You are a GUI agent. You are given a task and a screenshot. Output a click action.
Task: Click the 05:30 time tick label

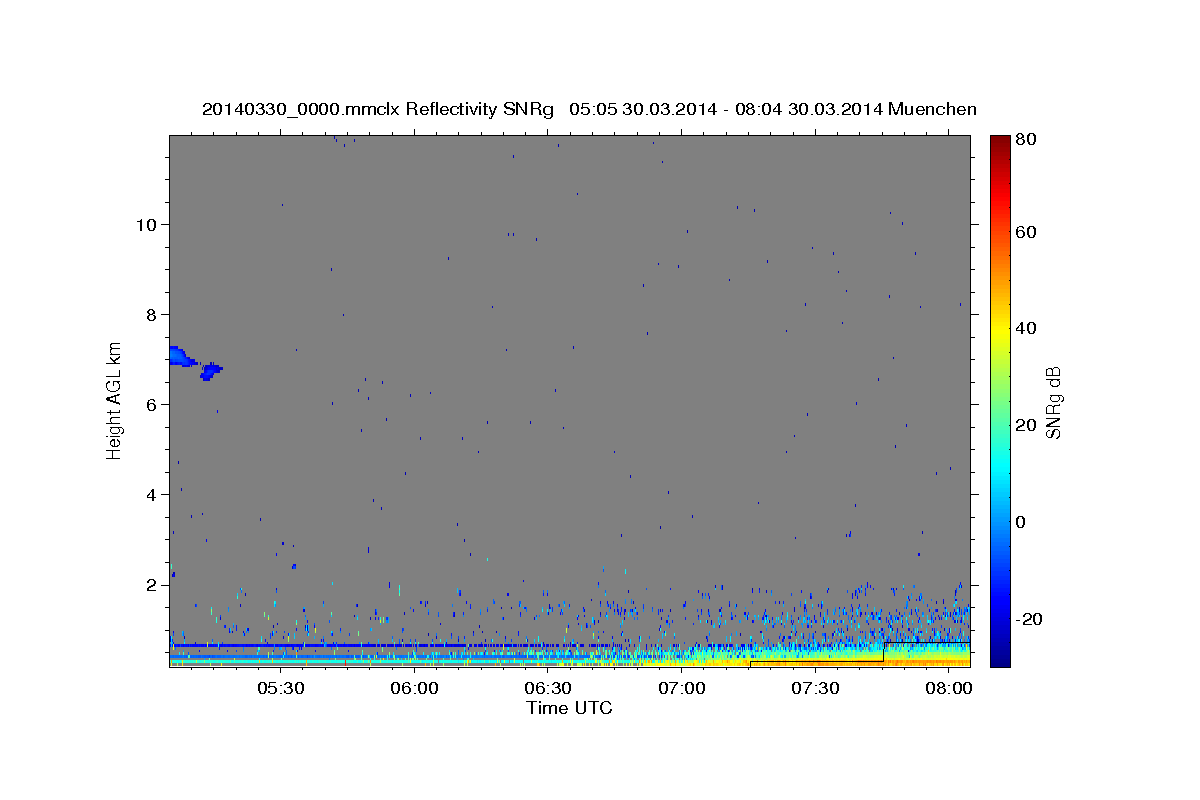[280, 688]
